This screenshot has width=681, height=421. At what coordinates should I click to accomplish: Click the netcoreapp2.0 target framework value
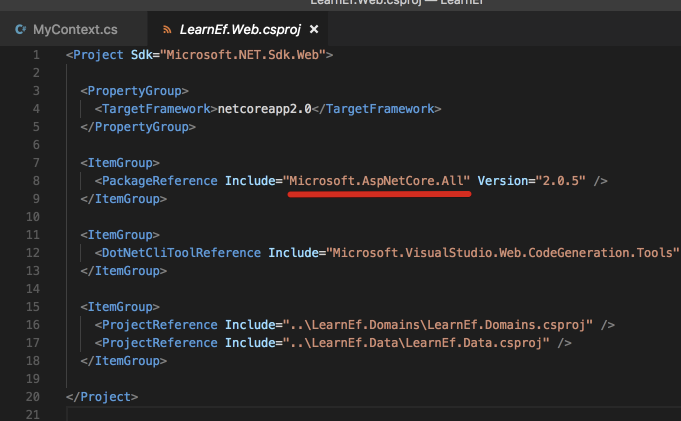(264, 109)
